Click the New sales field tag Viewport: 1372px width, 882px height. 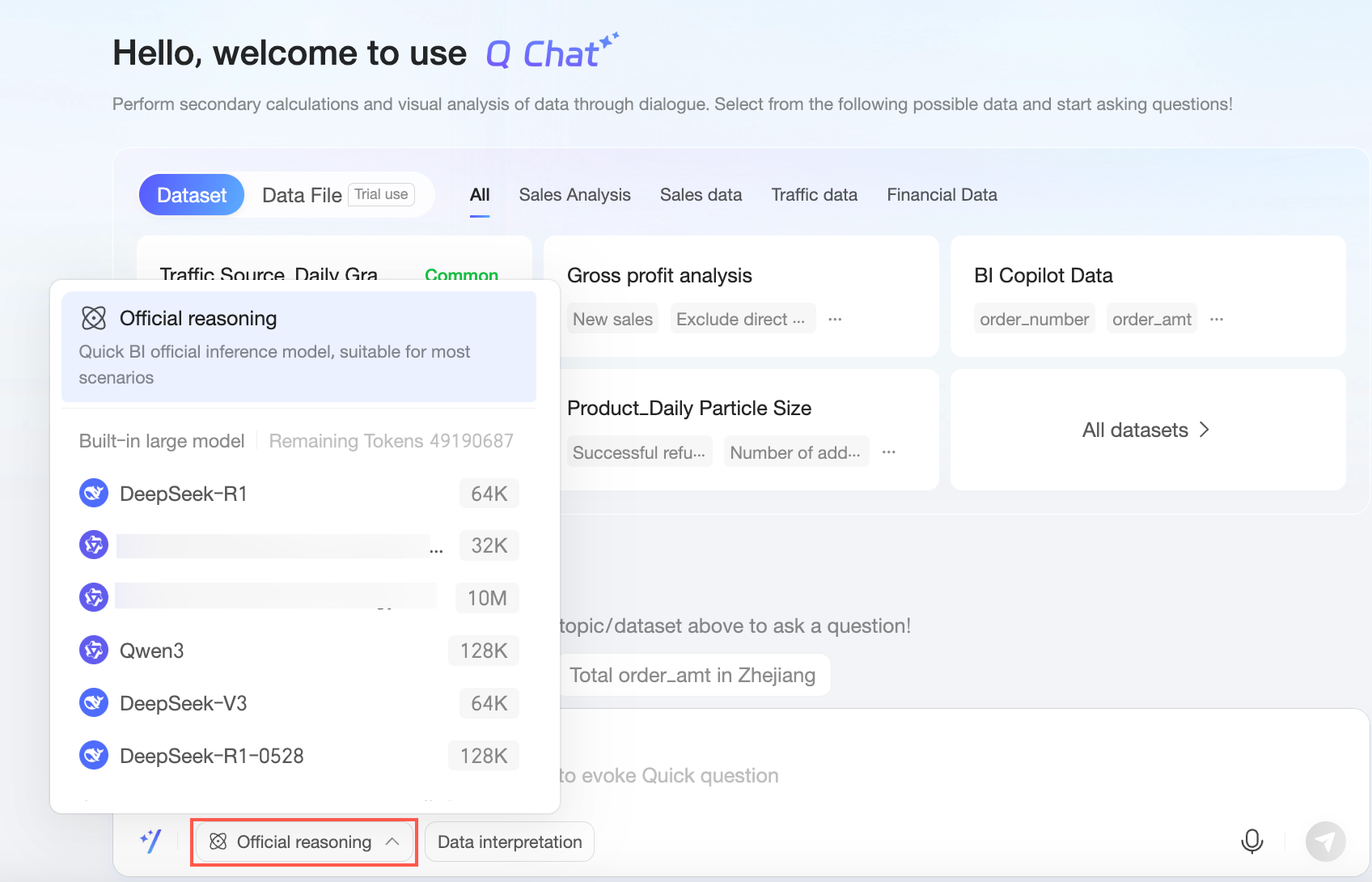point(612,320)
